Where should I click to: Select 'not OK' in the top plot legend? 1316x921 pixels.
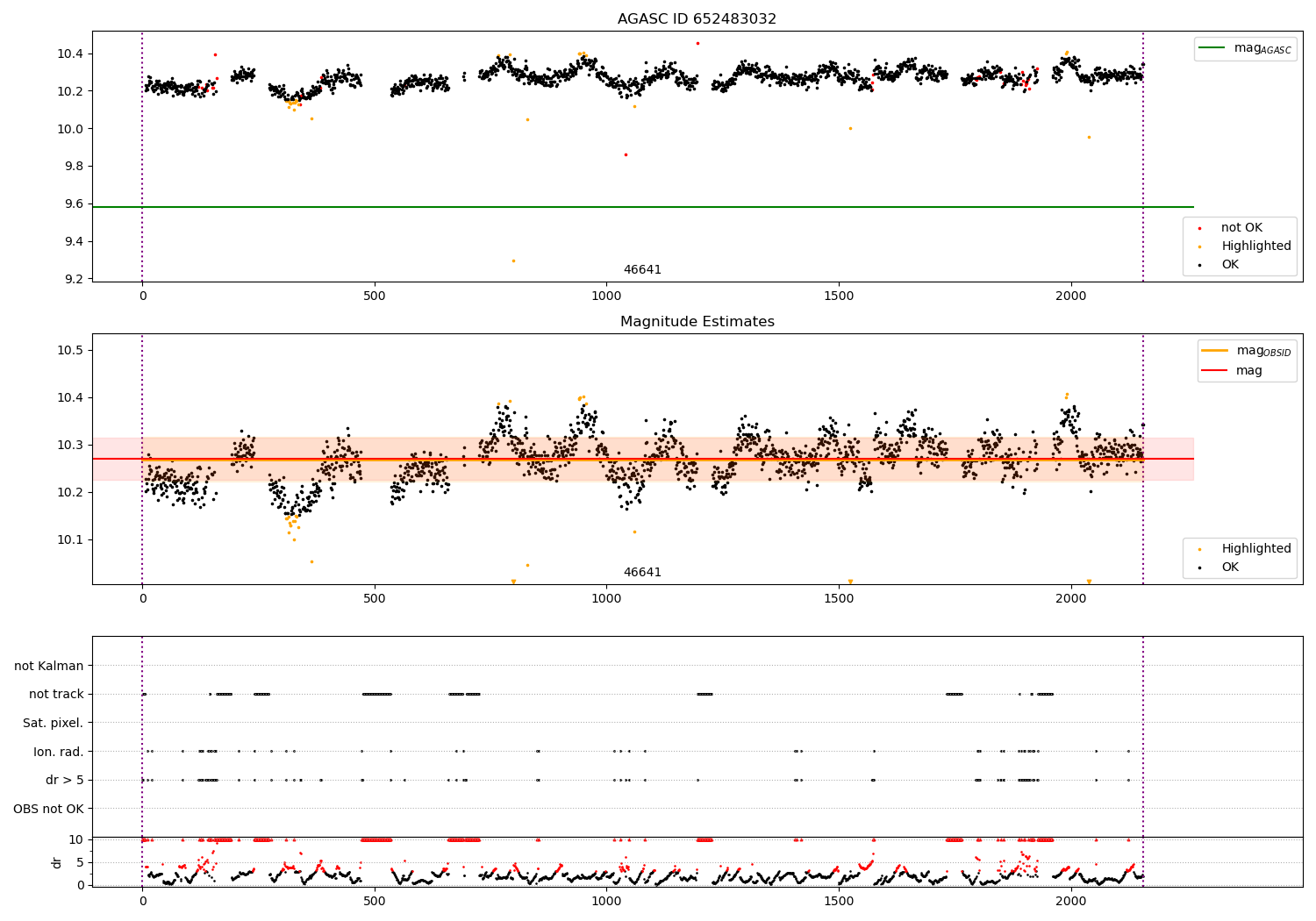coord(1241,228)
